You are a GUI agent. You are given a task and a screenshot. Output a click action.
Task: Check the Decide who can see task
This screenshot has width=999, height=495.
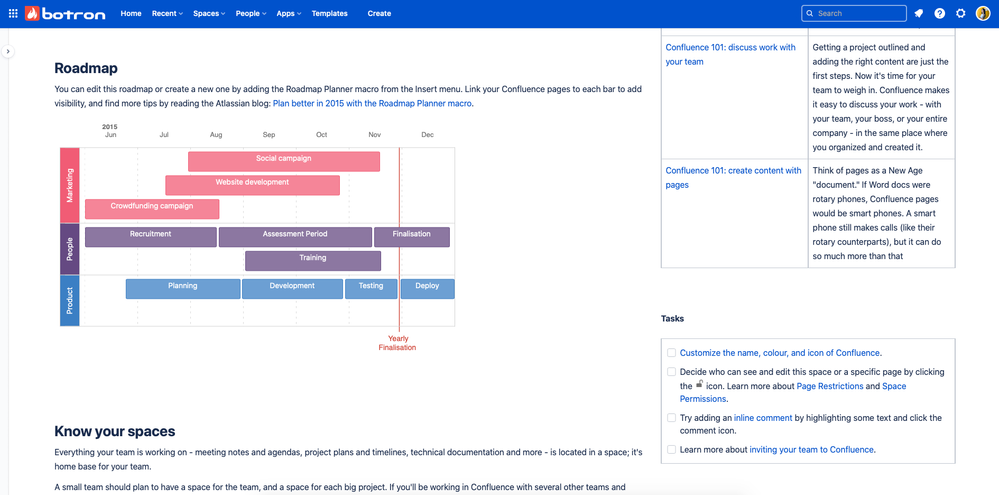click(672, 371)
